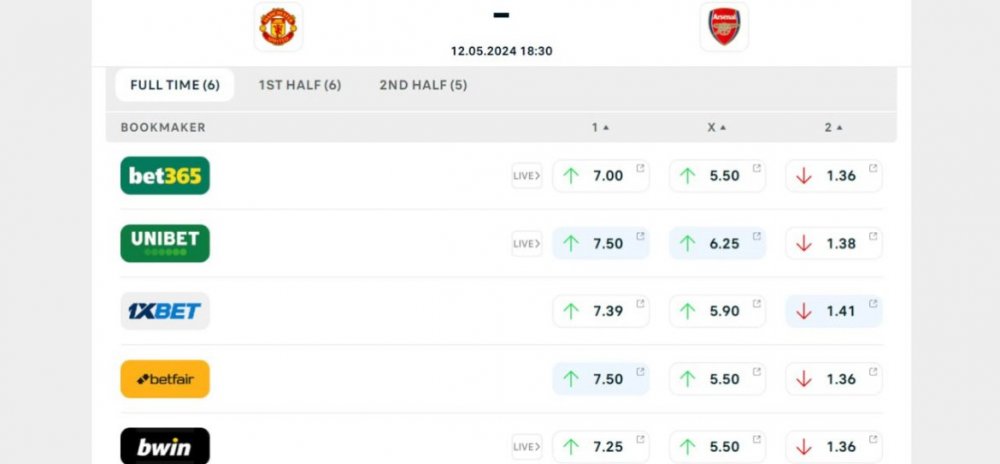The width and height of the screenshot is (1000, 464).
Task: Select Betfair home win odds 7.50
Action: pyautogui.click(x=600, y=379)
